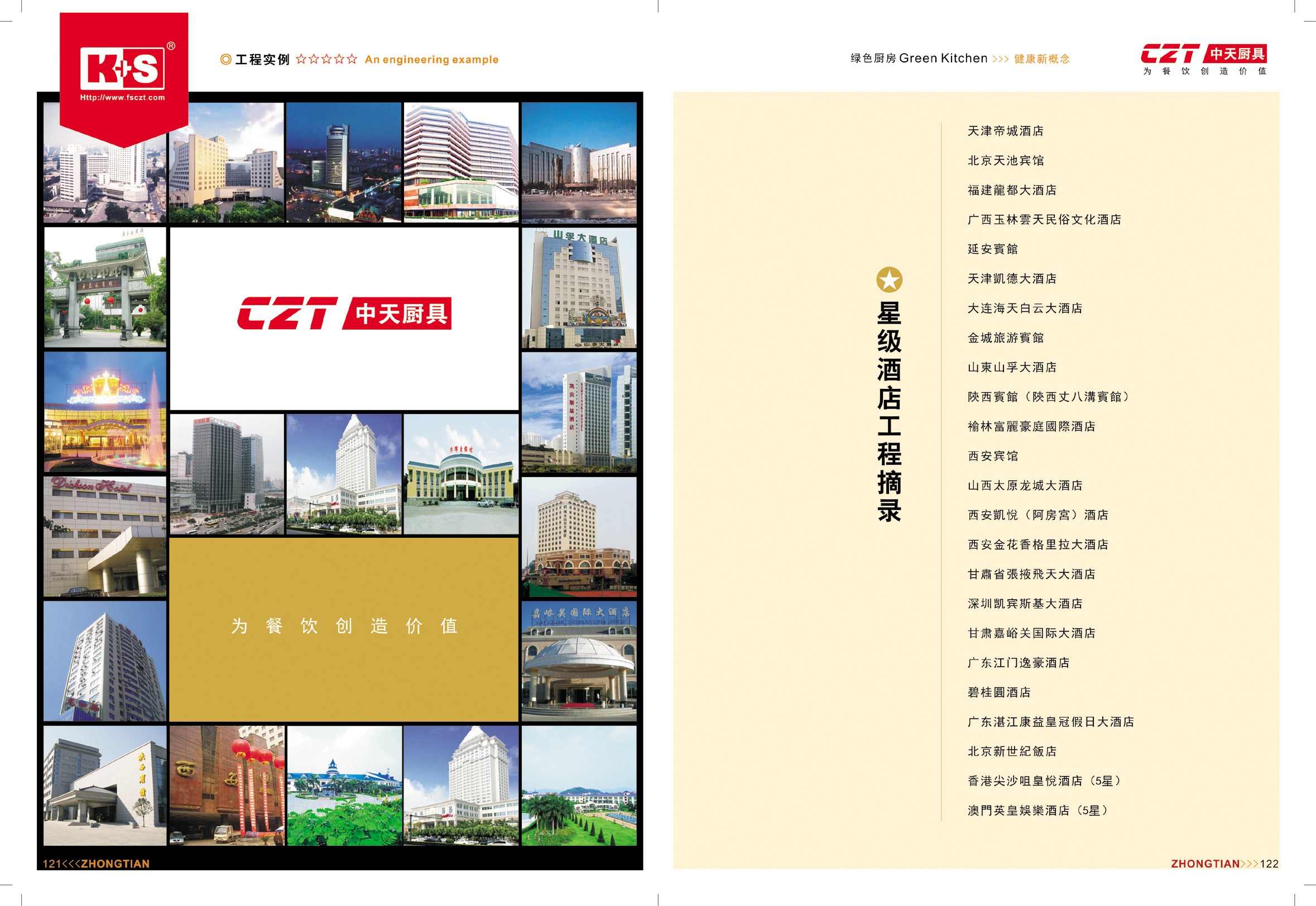This screenshot has height=906, width=1316.
Task: Select the 绿色厨房 Green Kitchen text
Action: (919, 59)
